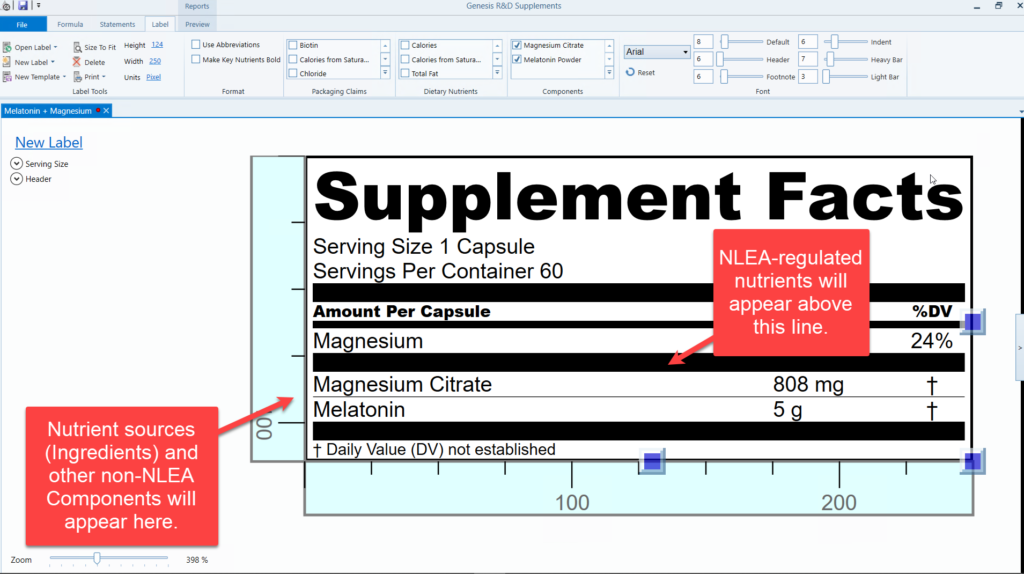
Task: Click the Header font size slider
Action: coord(741,59)
